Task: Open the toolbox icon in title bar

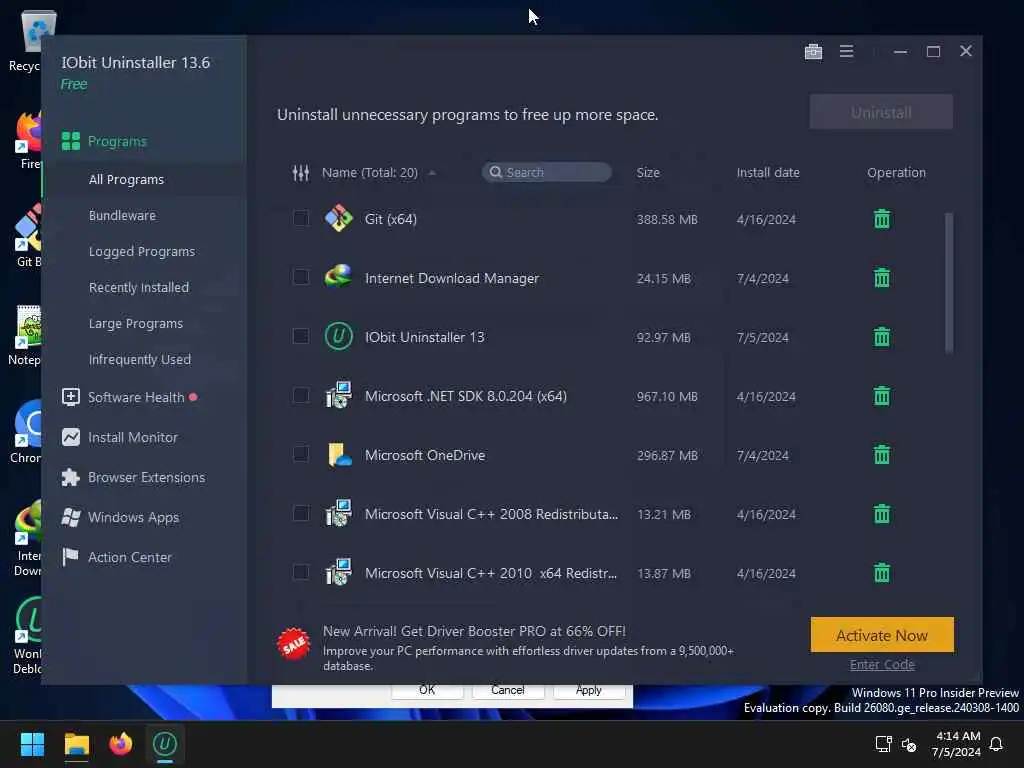Action: (x=813, y=51)
